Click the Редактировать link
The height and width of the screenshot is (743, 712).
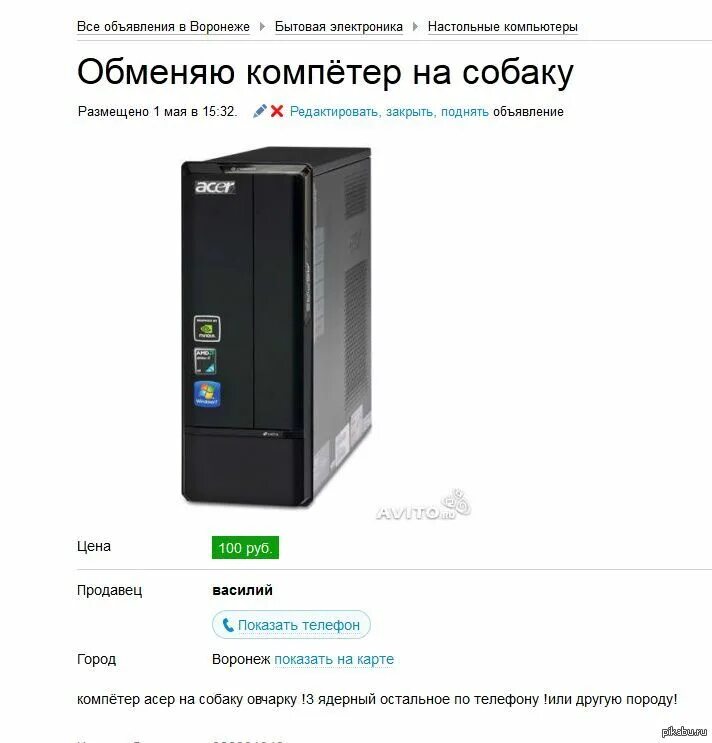coord(334,112)
